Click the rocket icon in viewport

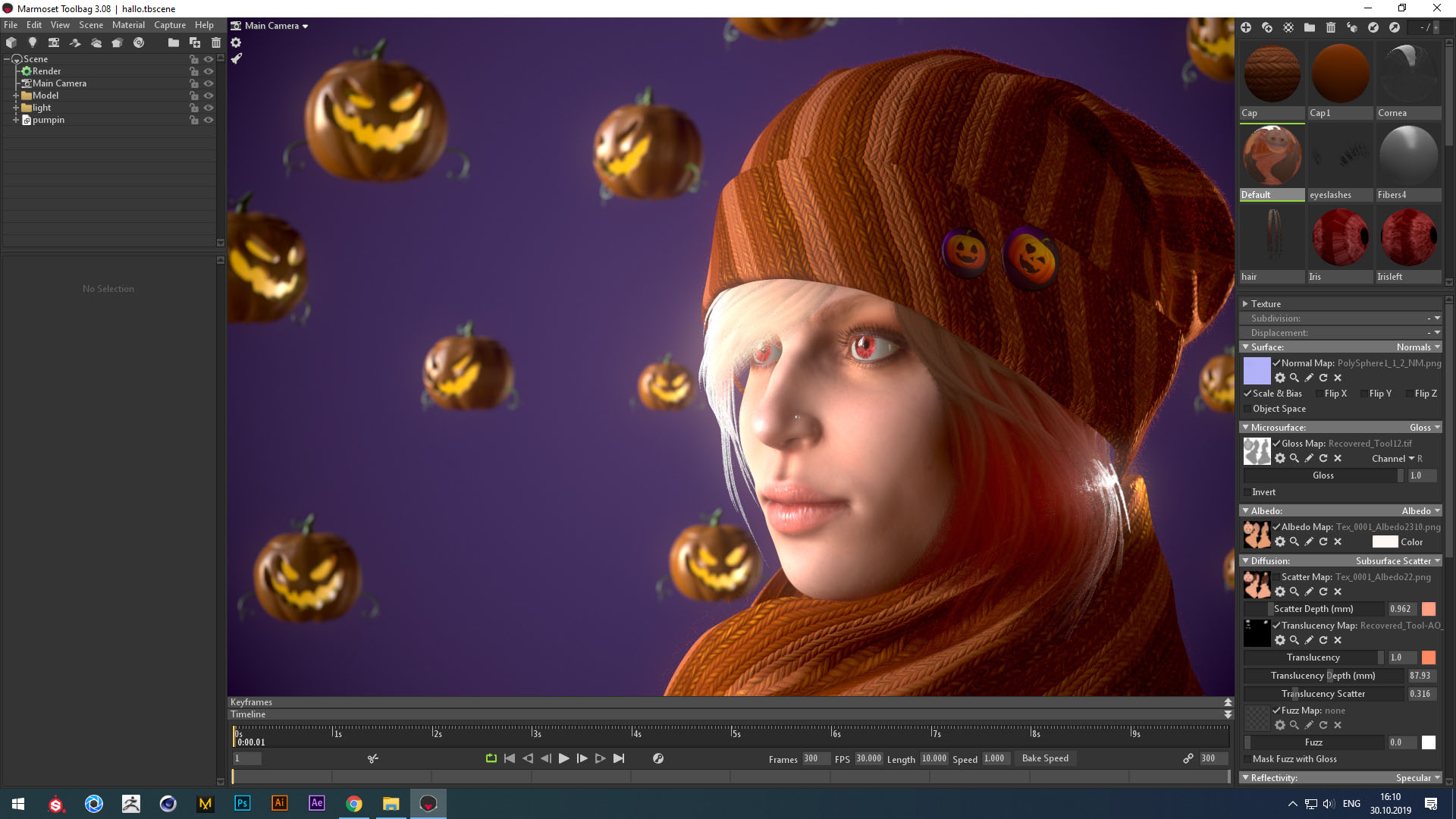[237, 58]
